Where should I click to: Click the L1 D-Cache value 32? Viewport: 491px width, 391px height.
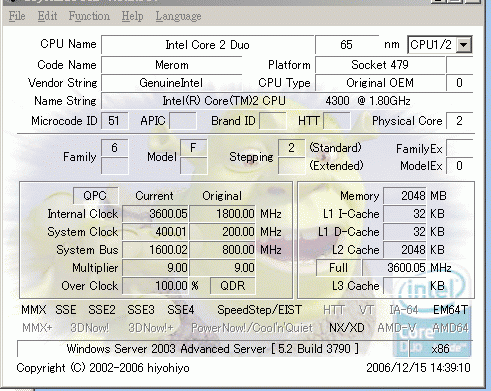[405, 232]
